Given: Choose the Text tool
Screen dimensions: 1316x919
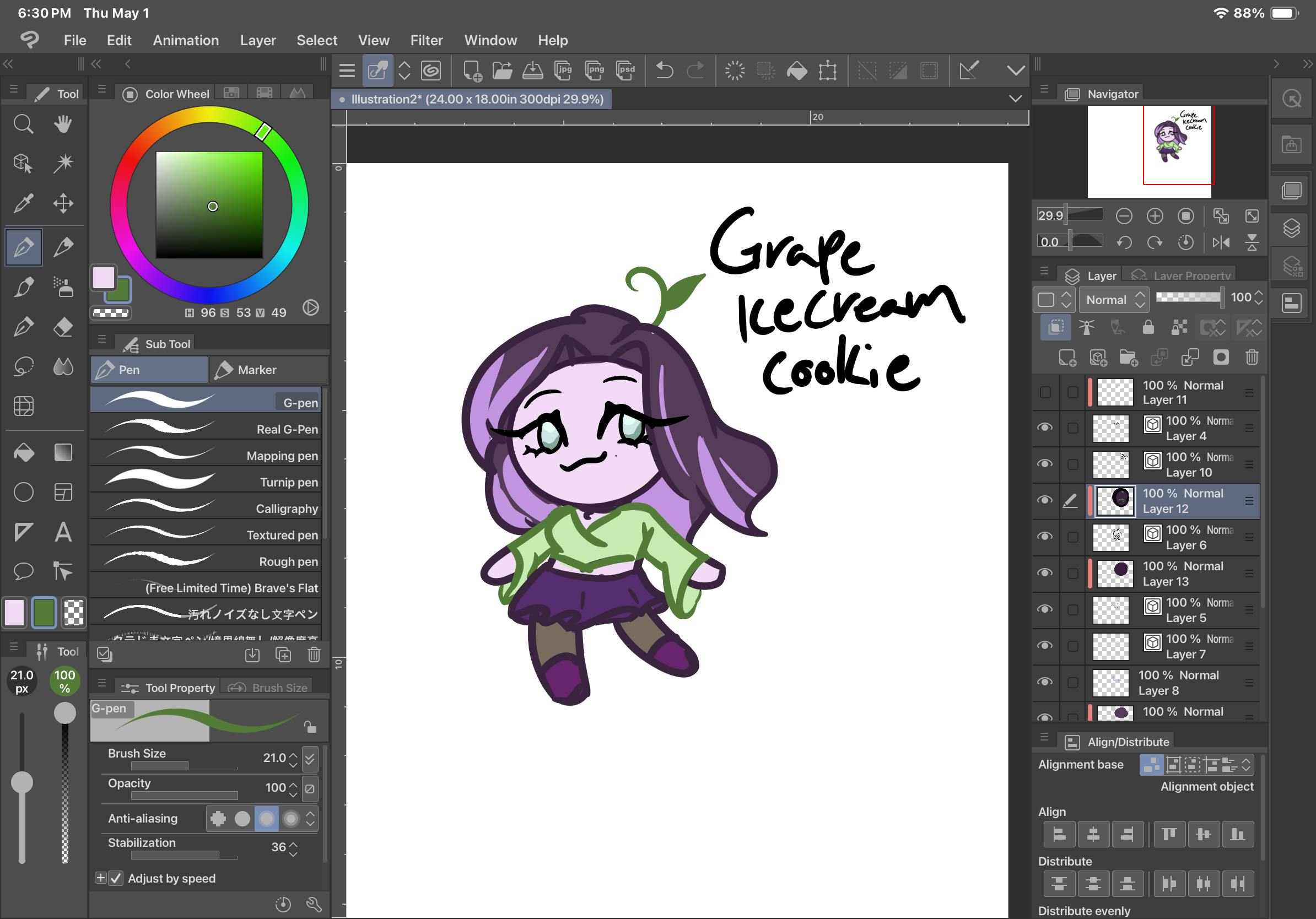Looking at the screenshot, I should coord(63,532).
